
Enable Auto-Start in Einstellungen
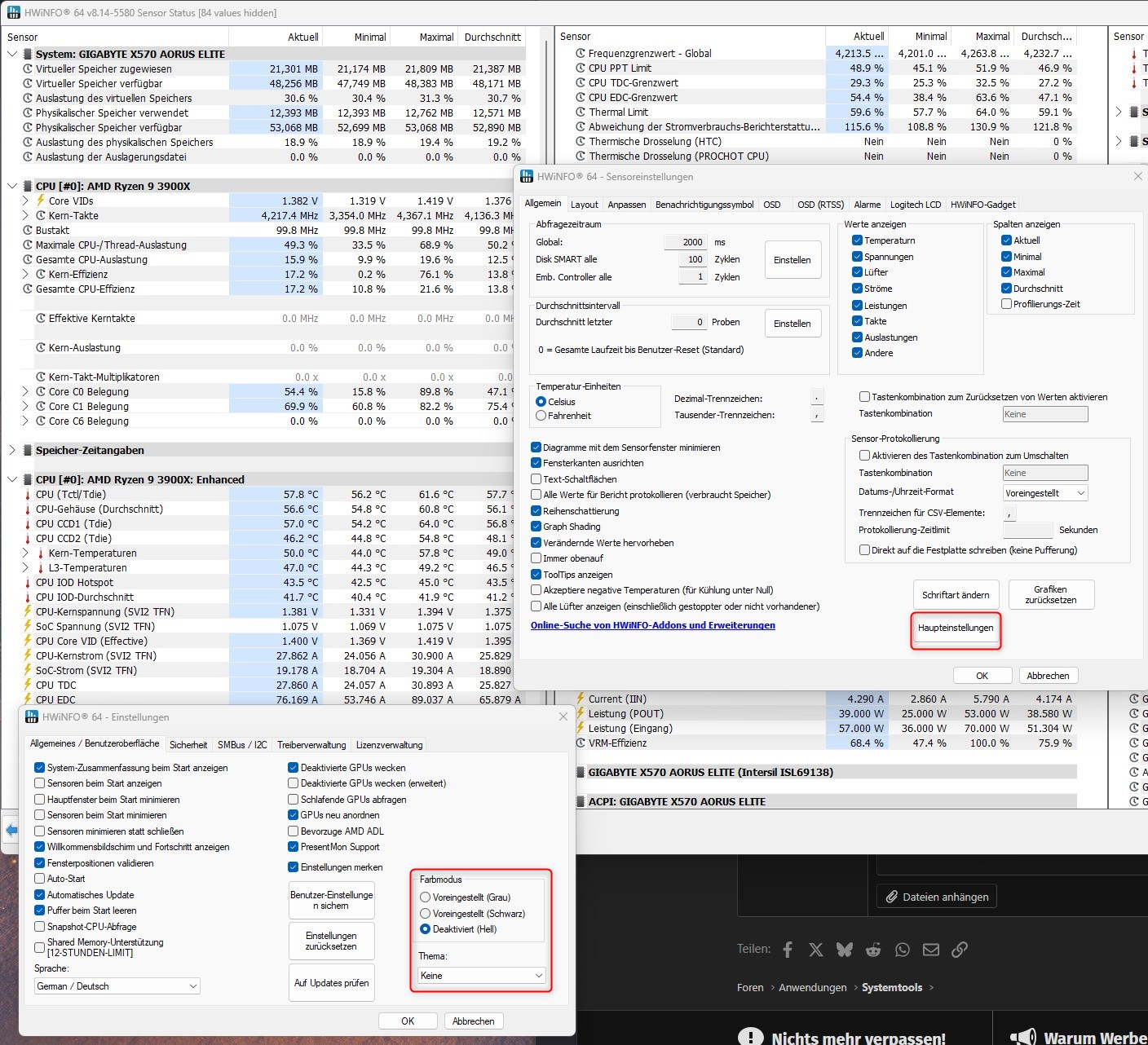[x=39, y=879]
